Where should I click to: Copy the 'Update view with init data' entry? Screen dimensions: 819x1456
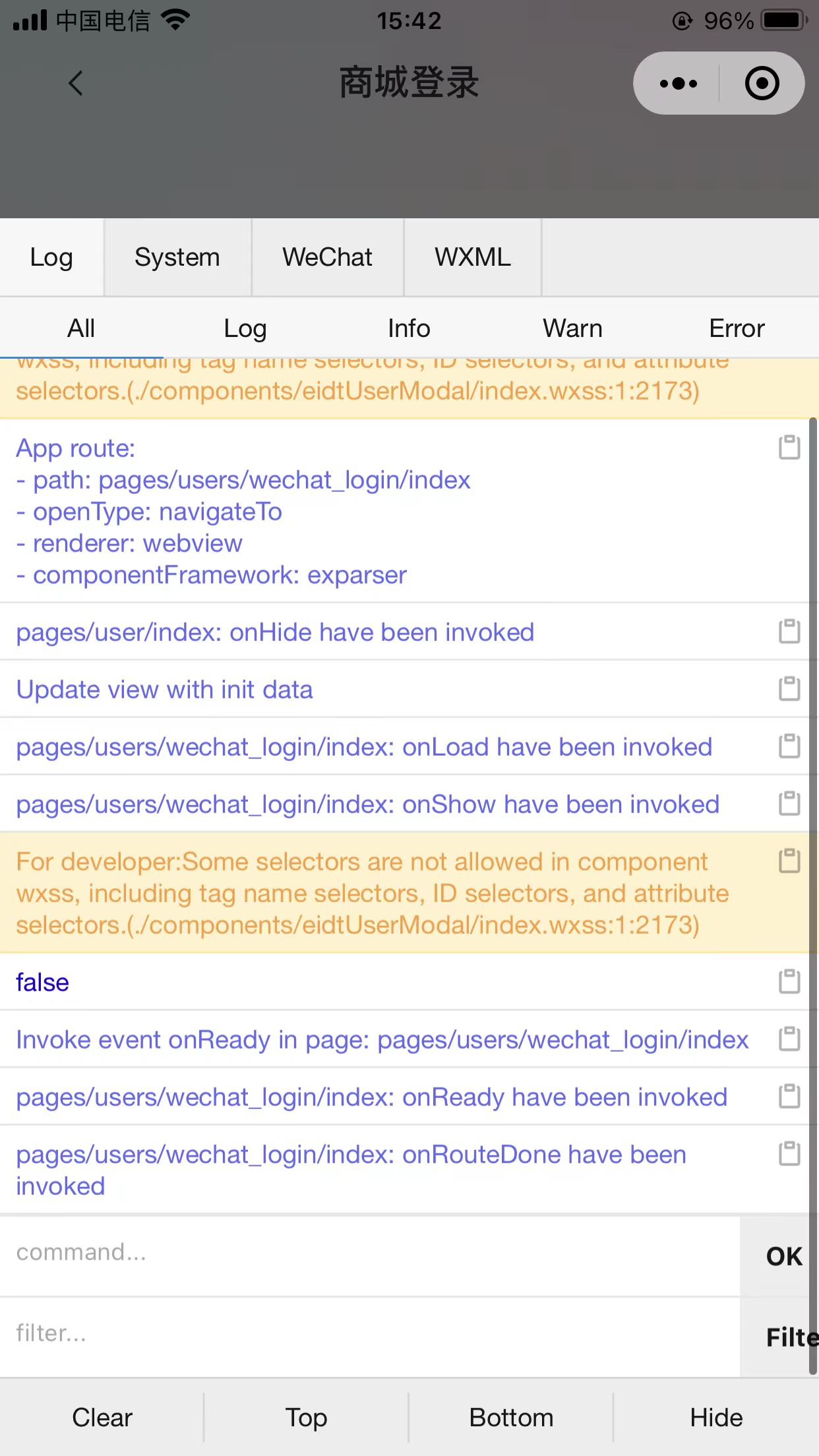[789, 688]
